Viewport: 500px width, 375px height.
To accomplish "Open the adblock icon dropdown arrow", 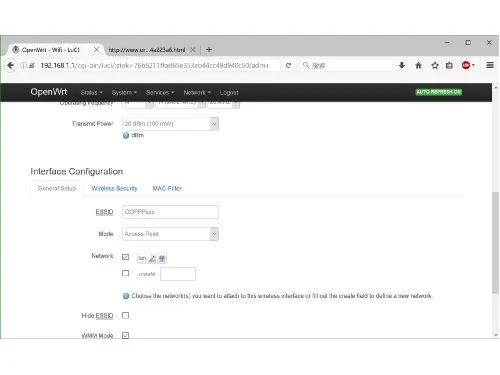I will click(x=473, y=65).
